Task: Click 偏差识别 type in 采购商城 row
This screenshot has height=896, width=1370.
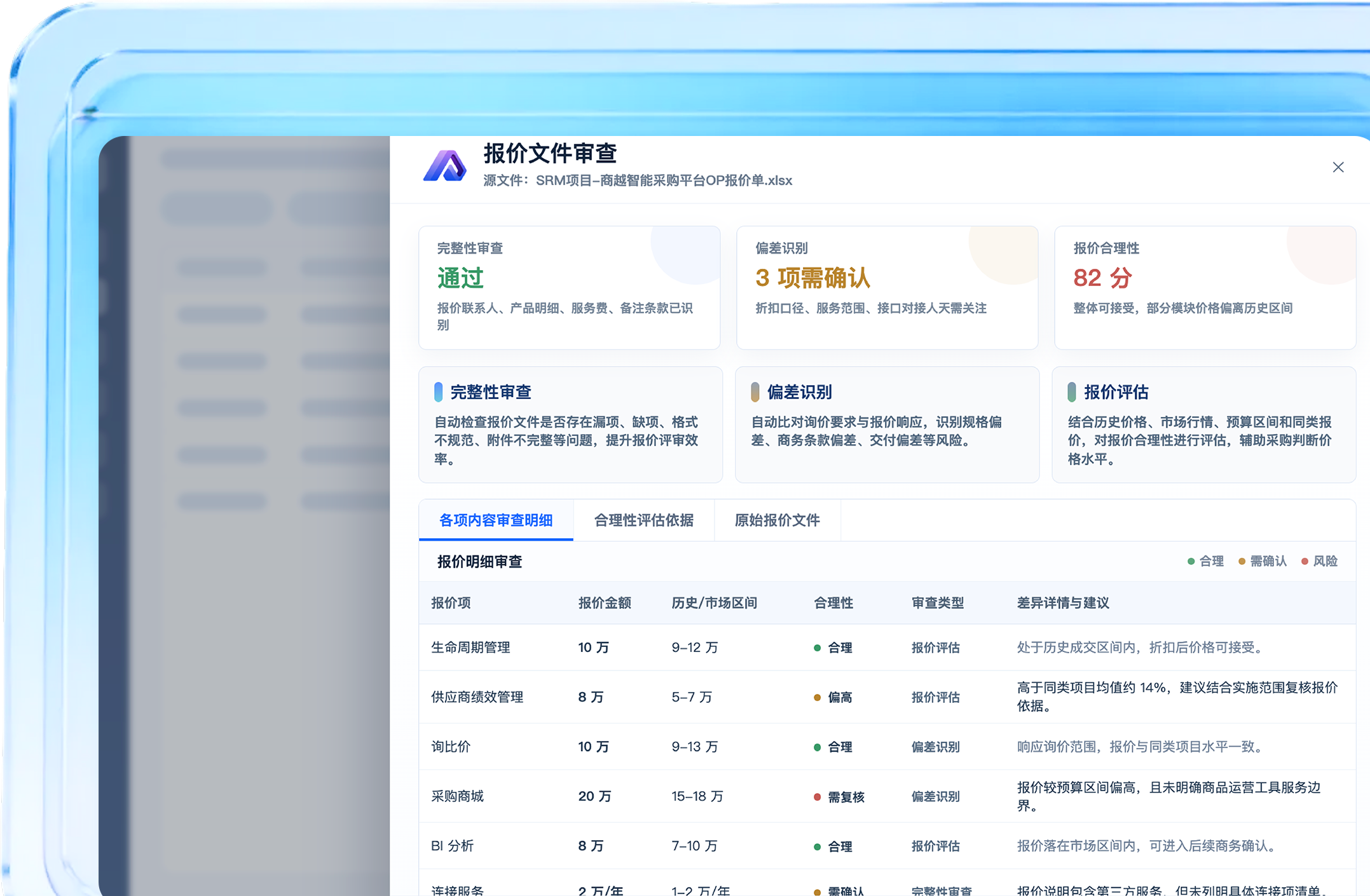Action: click(935, 796)
